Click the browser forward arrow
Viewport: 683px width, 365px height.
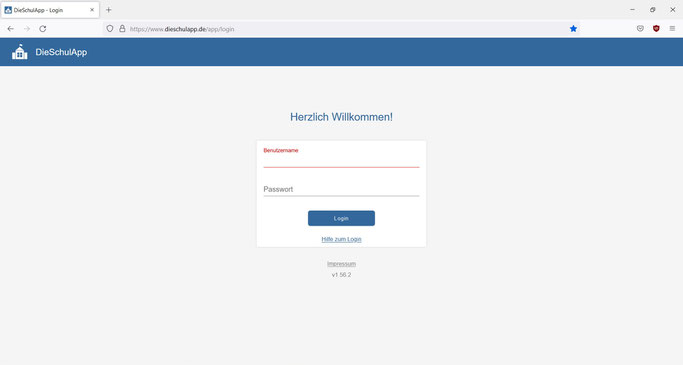[x=27, y=29]
